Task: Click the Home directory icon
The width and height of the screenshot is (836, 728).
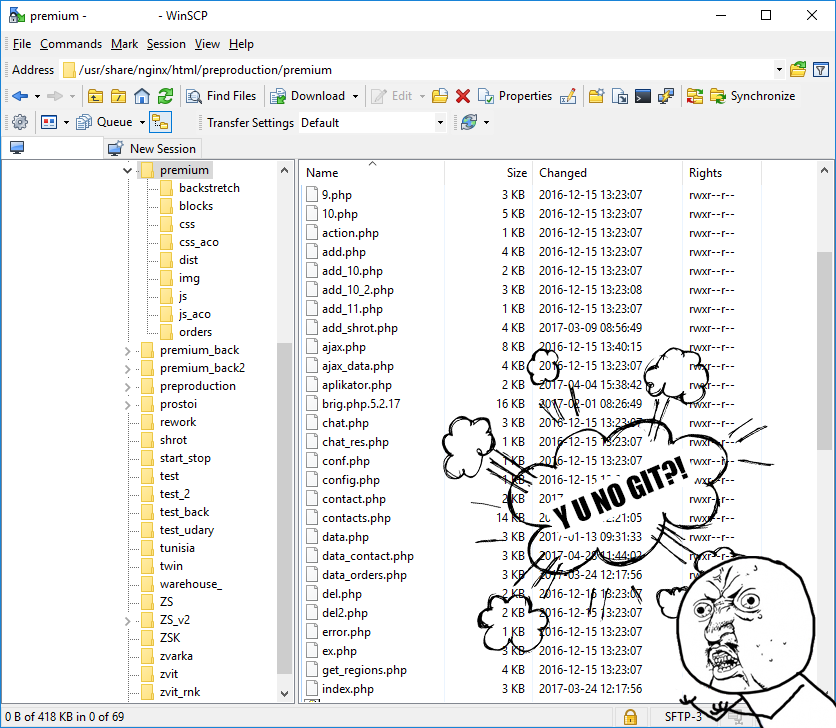Action: click(142, 96)
